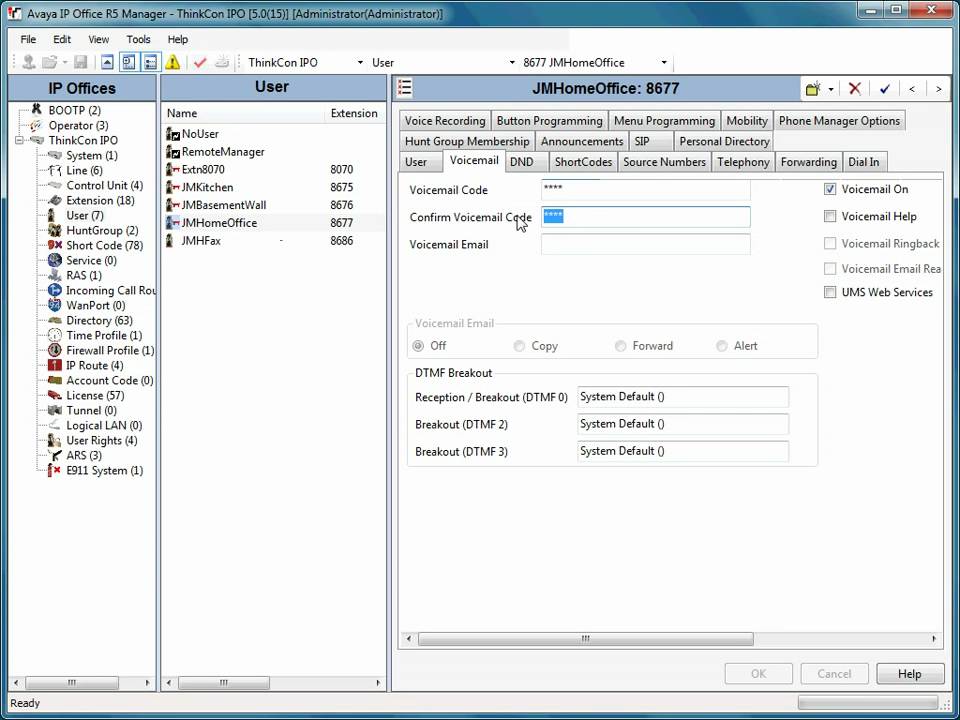
Task: Open the File menu
Action: tap(28, 39)
